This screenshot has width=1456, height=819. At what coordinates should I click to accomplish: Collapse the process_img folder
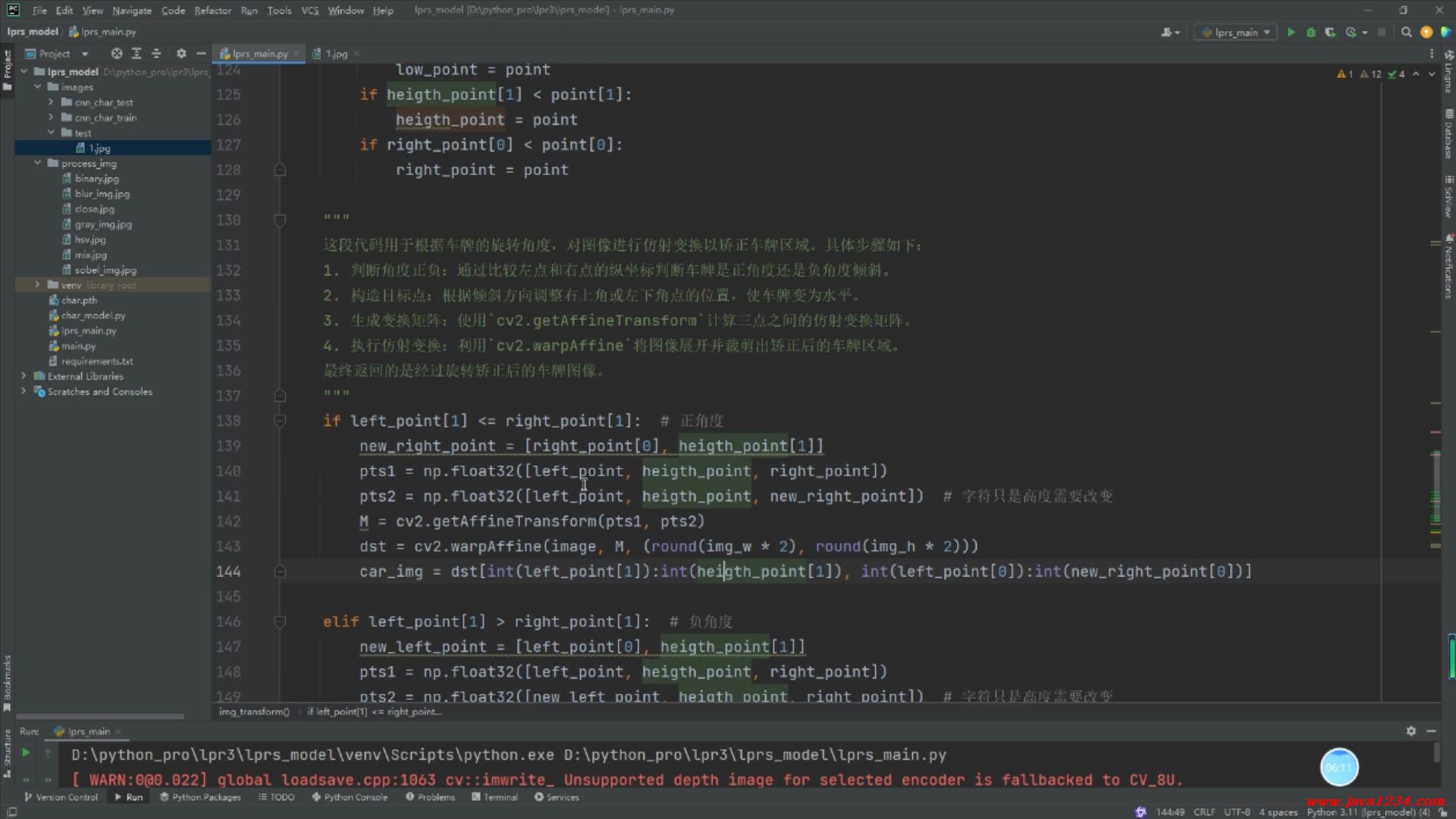(37, 163)
